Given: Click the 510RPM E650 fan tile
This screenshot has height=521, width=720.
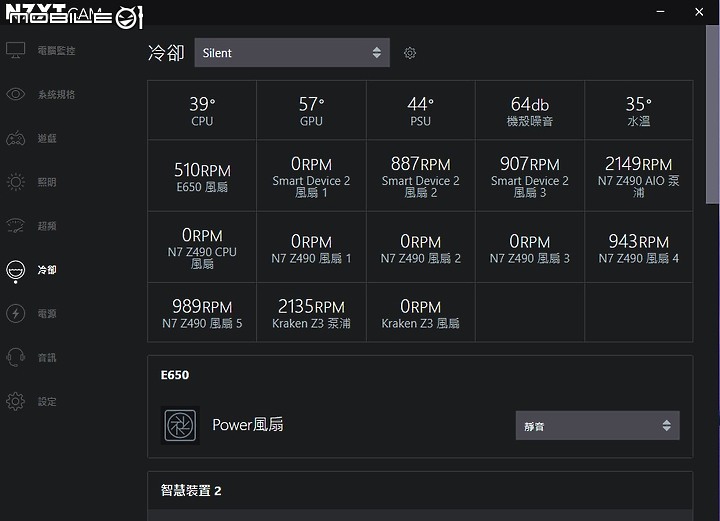Looking at the screenshot, I should [202, 176].
